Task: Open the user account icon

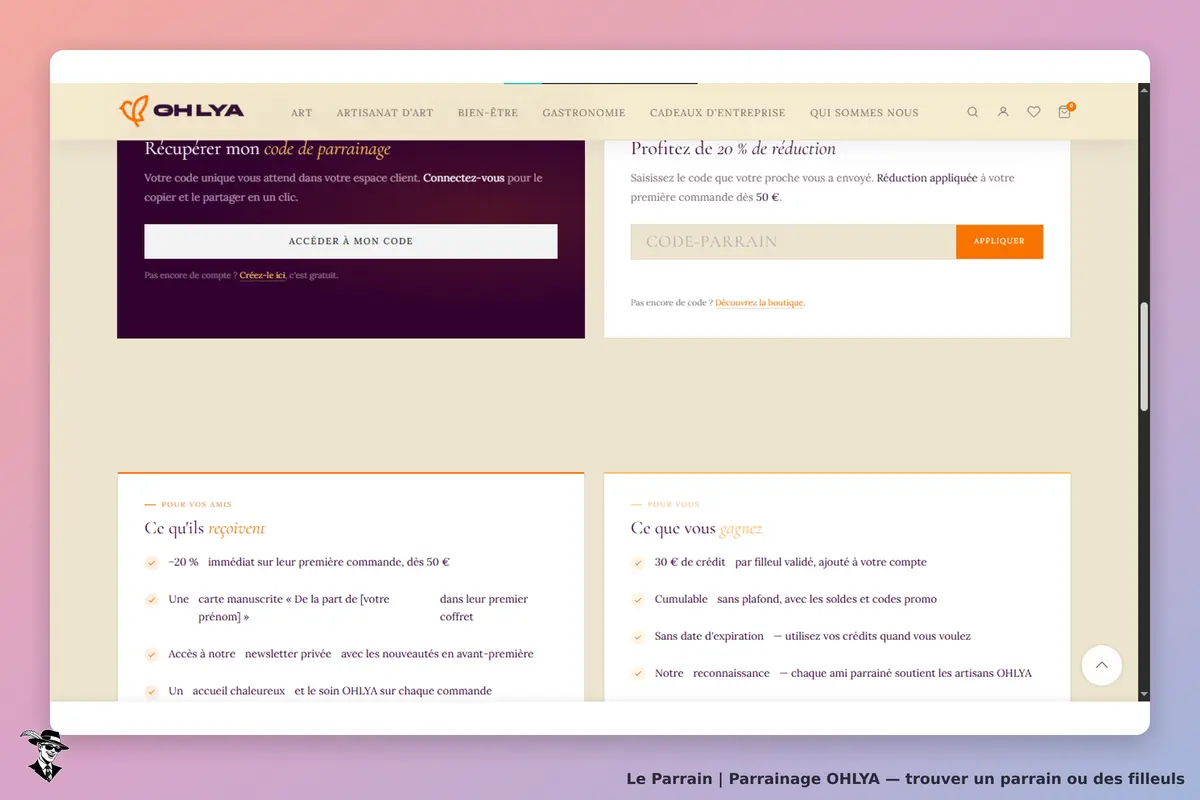Action: 1003,112
